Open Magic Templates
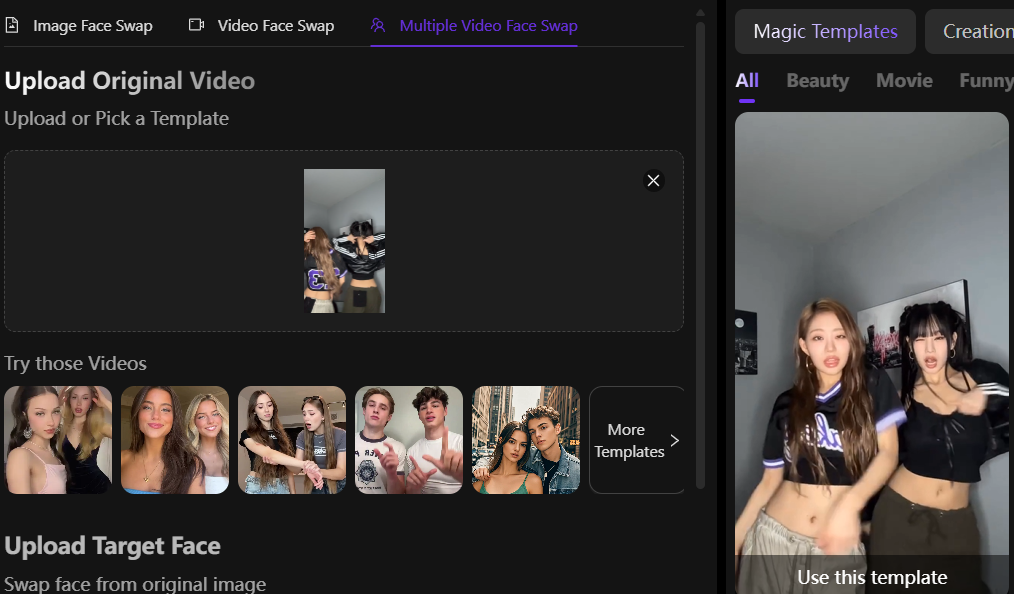Screen dimensions: 1014x594 [x=824, y=31]
